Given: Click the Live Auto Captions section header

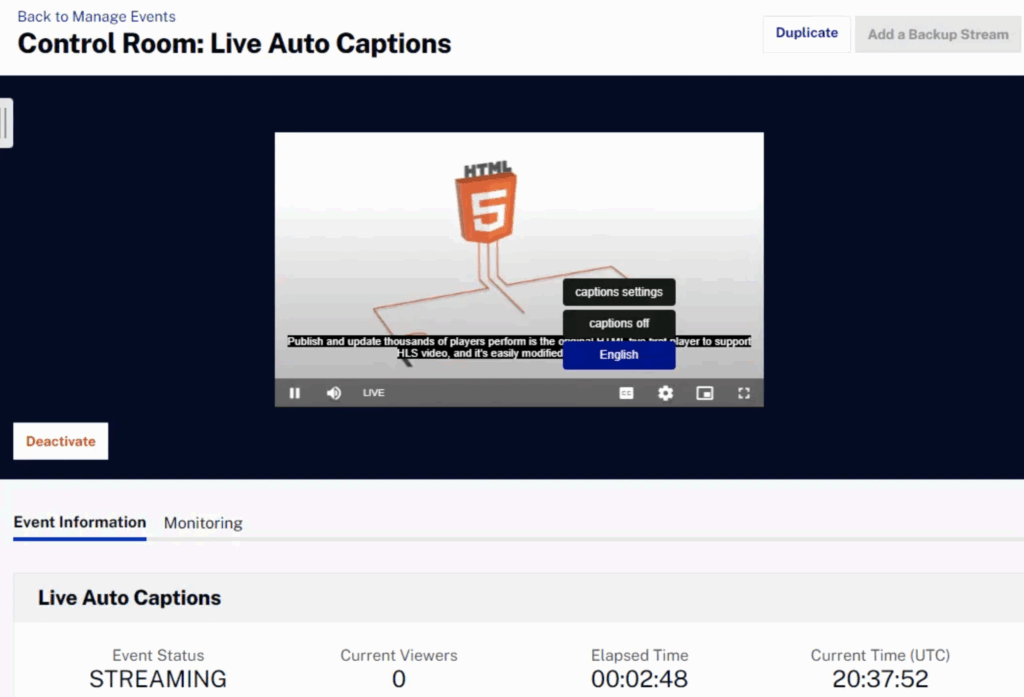Looking at the screenshot, I should [129, 598].
